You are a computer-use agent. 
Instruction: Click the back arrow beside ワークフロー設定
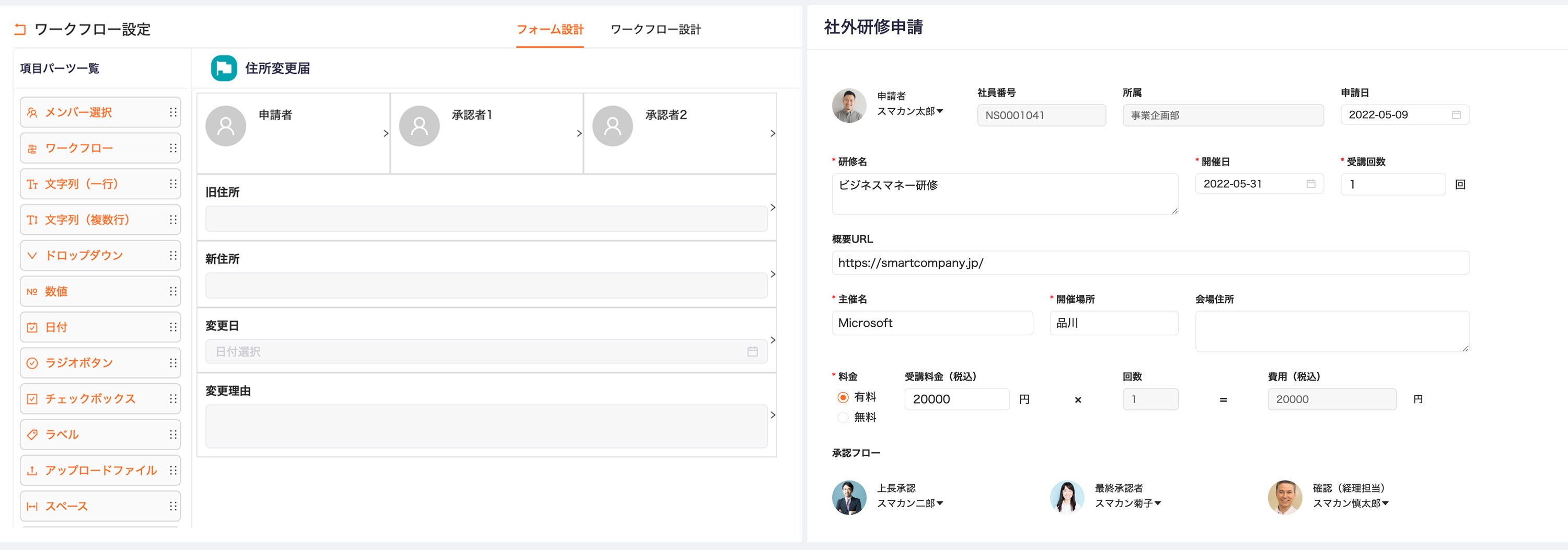pos(20,29)
